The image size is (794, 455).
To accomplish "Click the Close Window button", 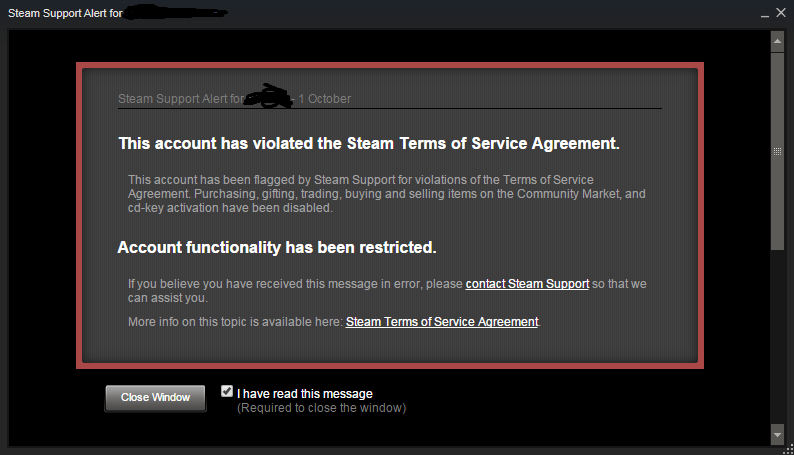I will (155, 398).
